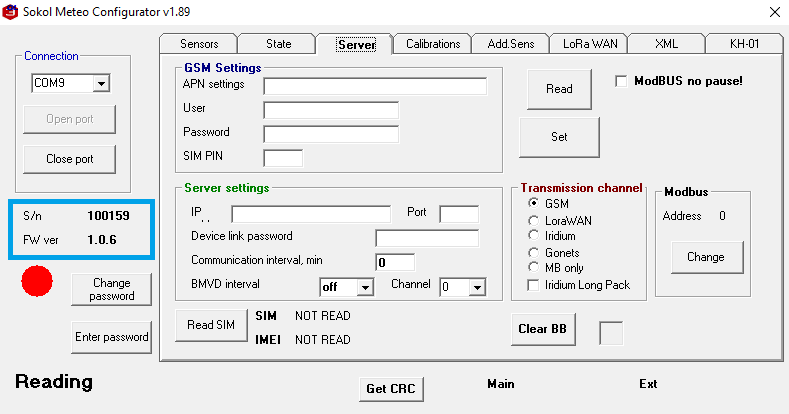Click the GSM User input field
Viewport: 789px width, 414px height.
[x=331, y=110]
